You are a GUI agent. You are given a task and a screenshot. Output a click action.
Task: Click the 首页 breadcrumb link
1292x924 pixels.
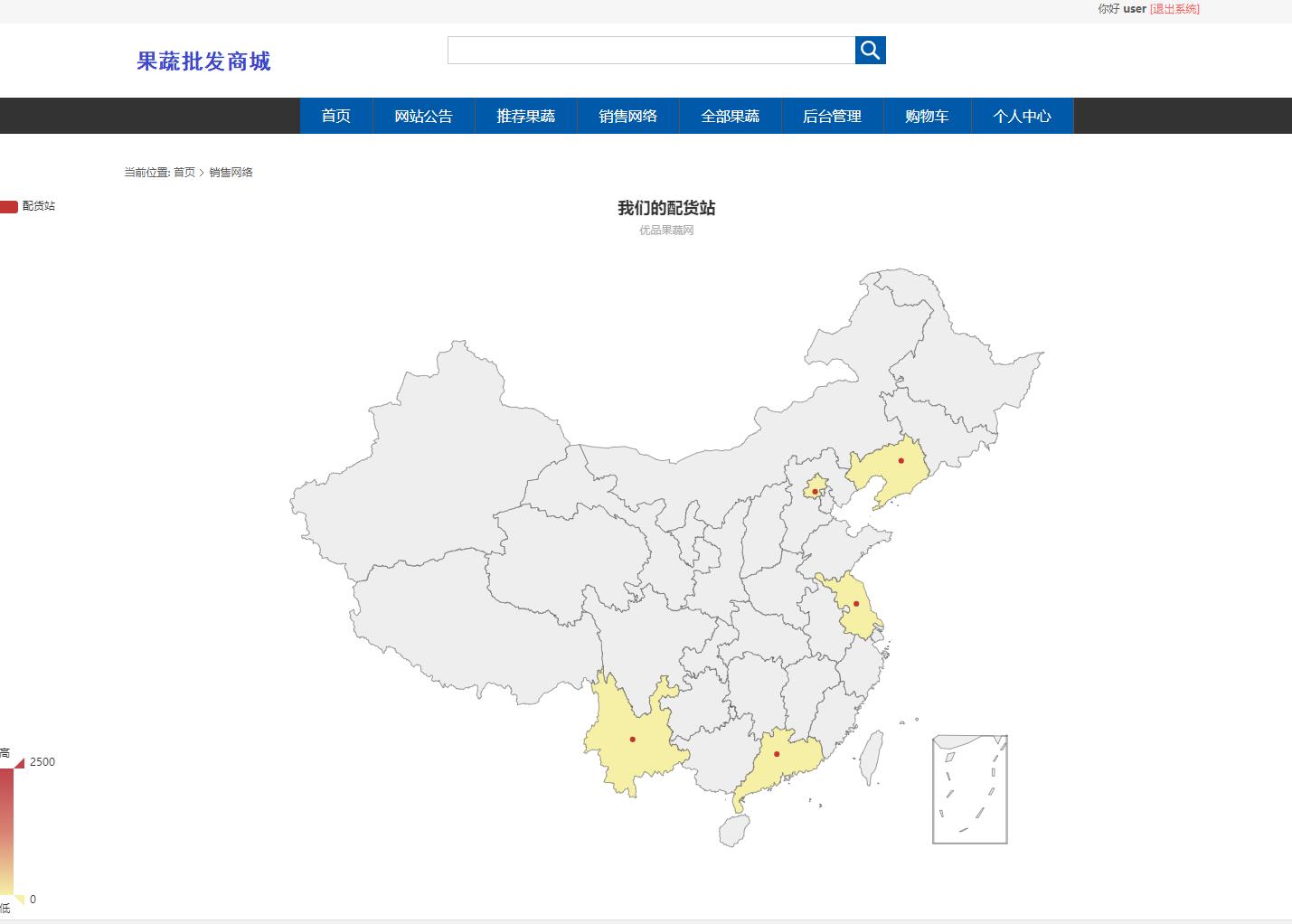tap(184, 172)
